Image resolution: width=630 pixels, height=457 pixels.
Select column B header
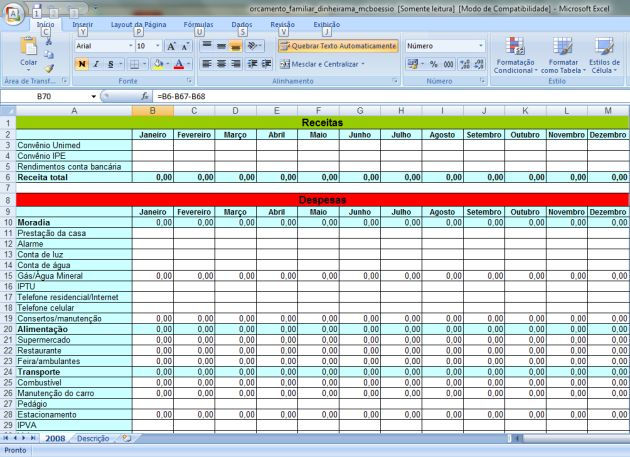[153, 111]
